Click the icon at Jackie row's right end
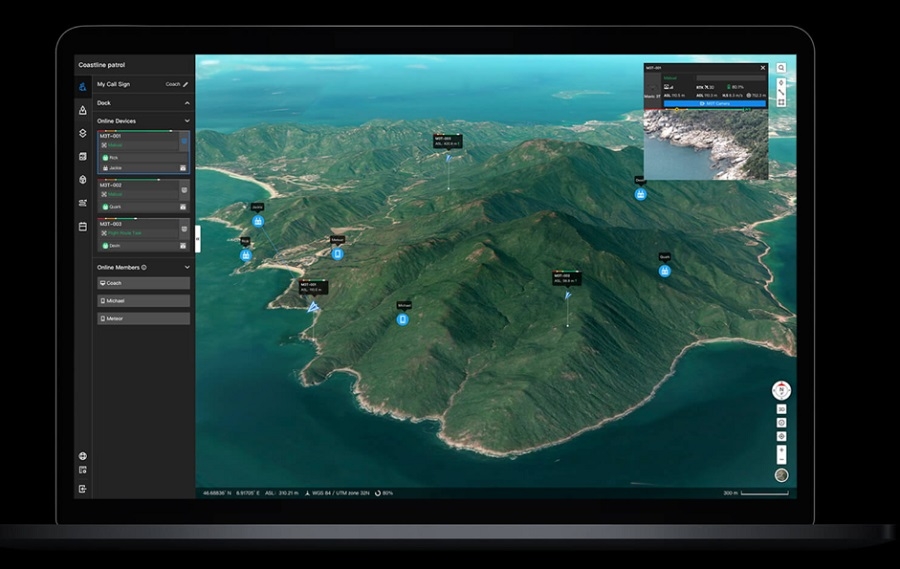 tap(183, 168)
